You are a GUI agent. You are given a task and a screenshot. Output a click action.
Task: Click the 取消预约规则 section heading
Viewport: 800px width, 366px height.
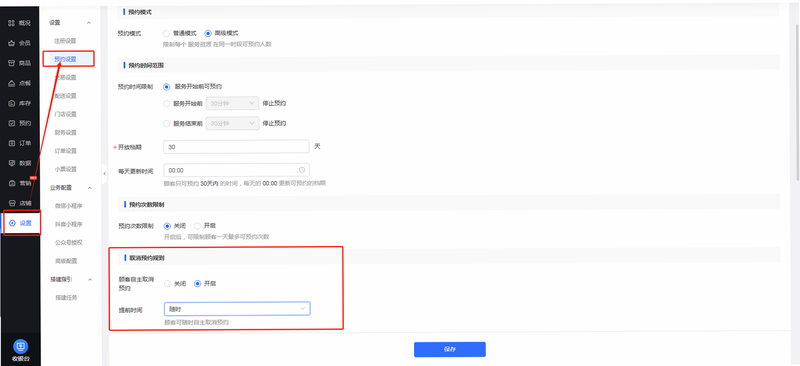click(x=147, y=258)
